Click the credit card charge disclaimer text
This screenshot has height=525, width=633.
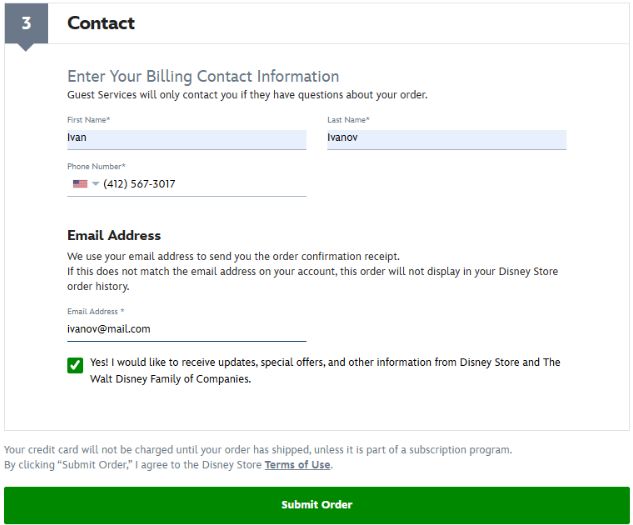pyautogui.click(x=258, y=450)
